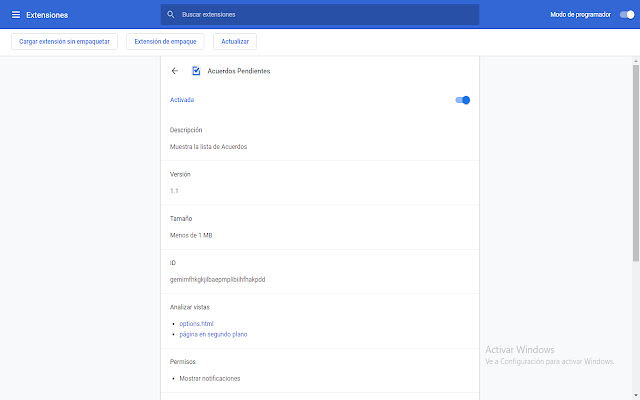Click the search magnifier icon
Screen dimensions: 640x400
click(171, 15)
